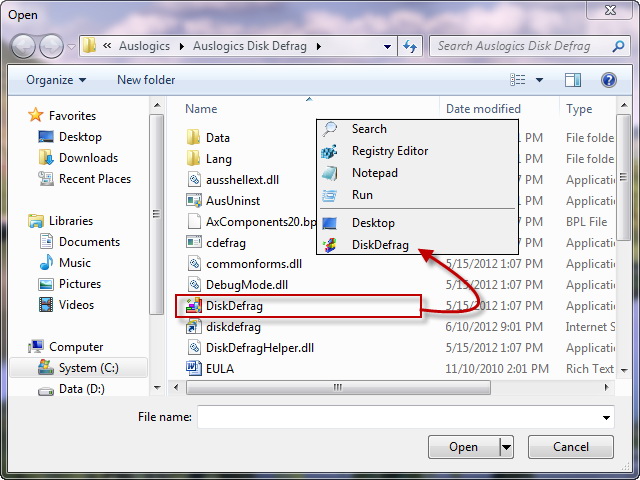Viewport: 640px width, 480px height.
Task: Sort by Type column header
Action: click(579, 109)
